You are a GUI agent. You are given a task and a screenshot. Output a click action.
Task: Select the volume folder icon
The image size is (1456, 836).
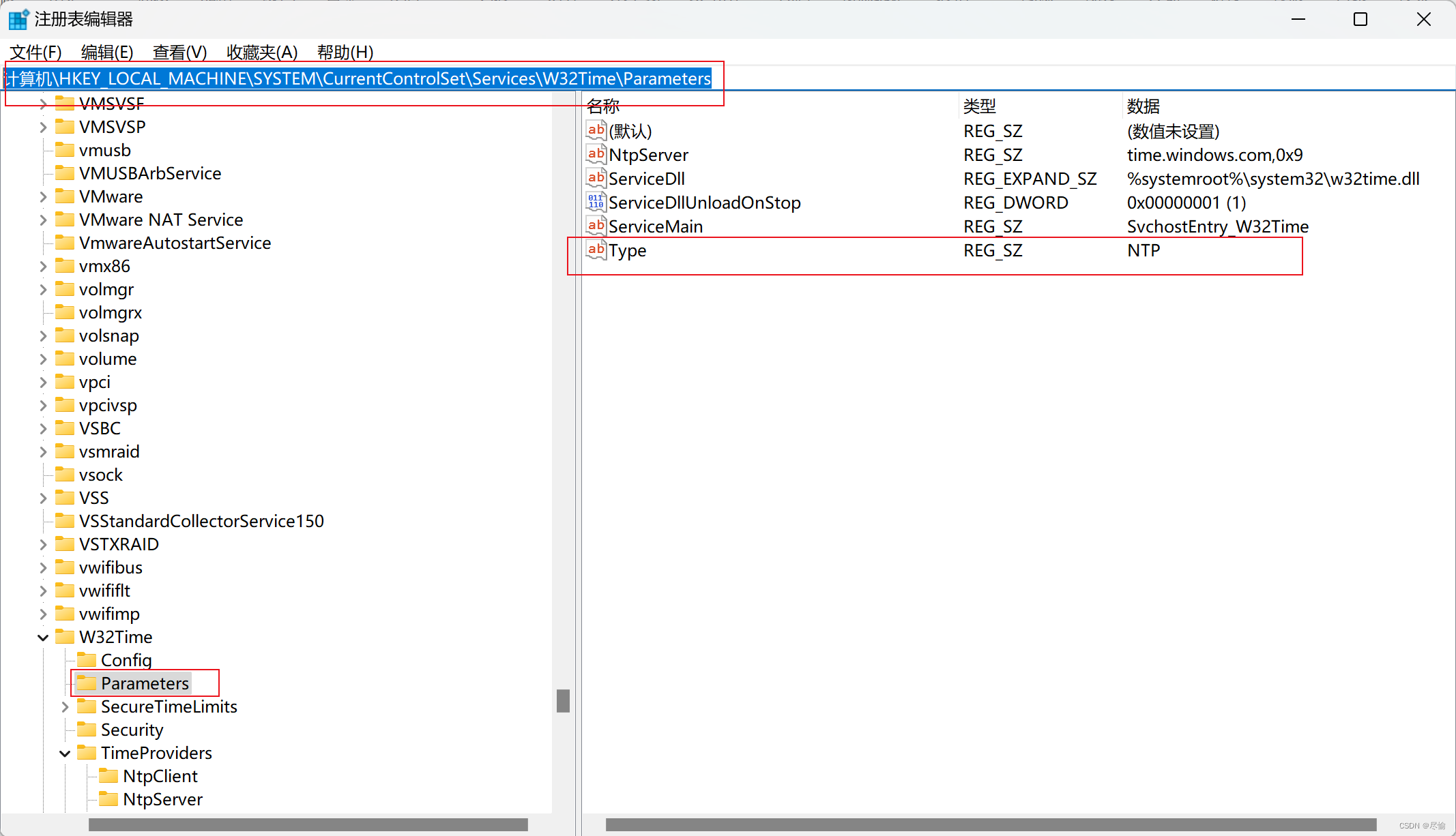(x=65, y=358)
